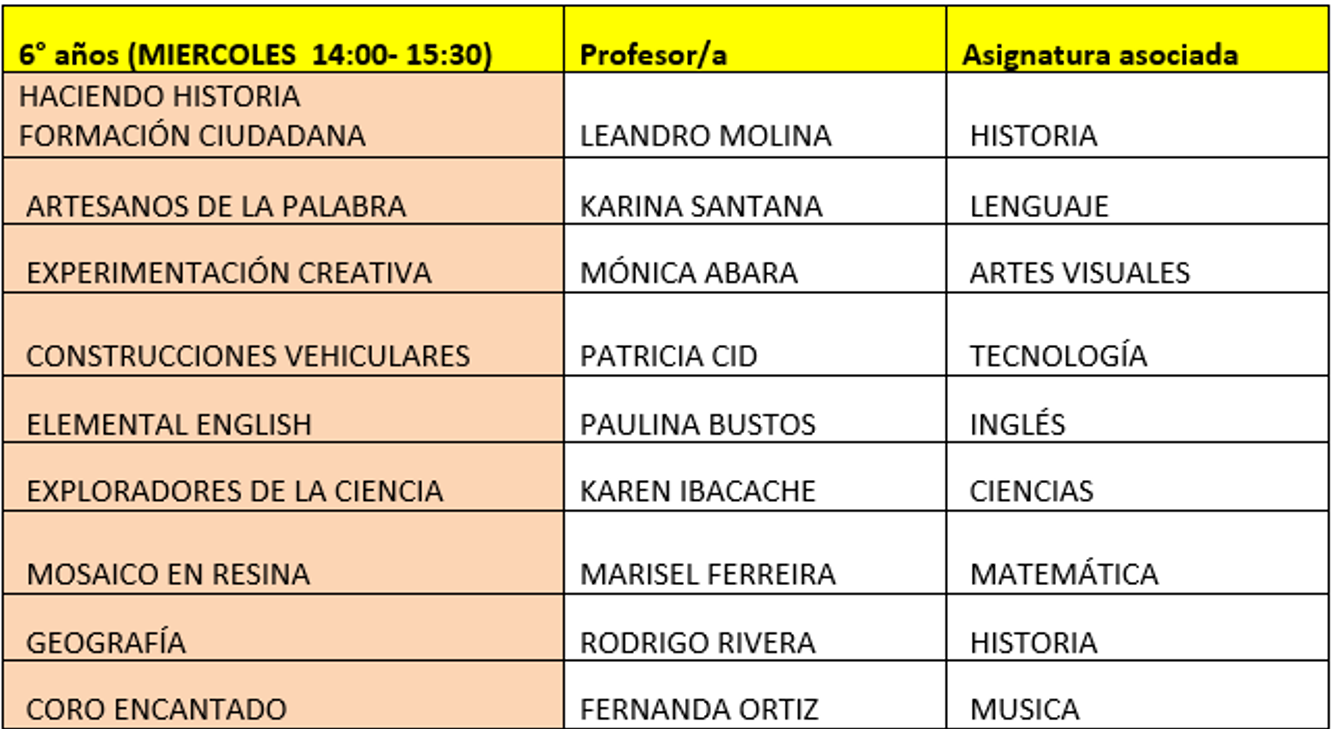Viewport: 1331px width, 729px height.
Task: Select the "Asignatura asociada" column header
Action: [x=1100, y=55]
